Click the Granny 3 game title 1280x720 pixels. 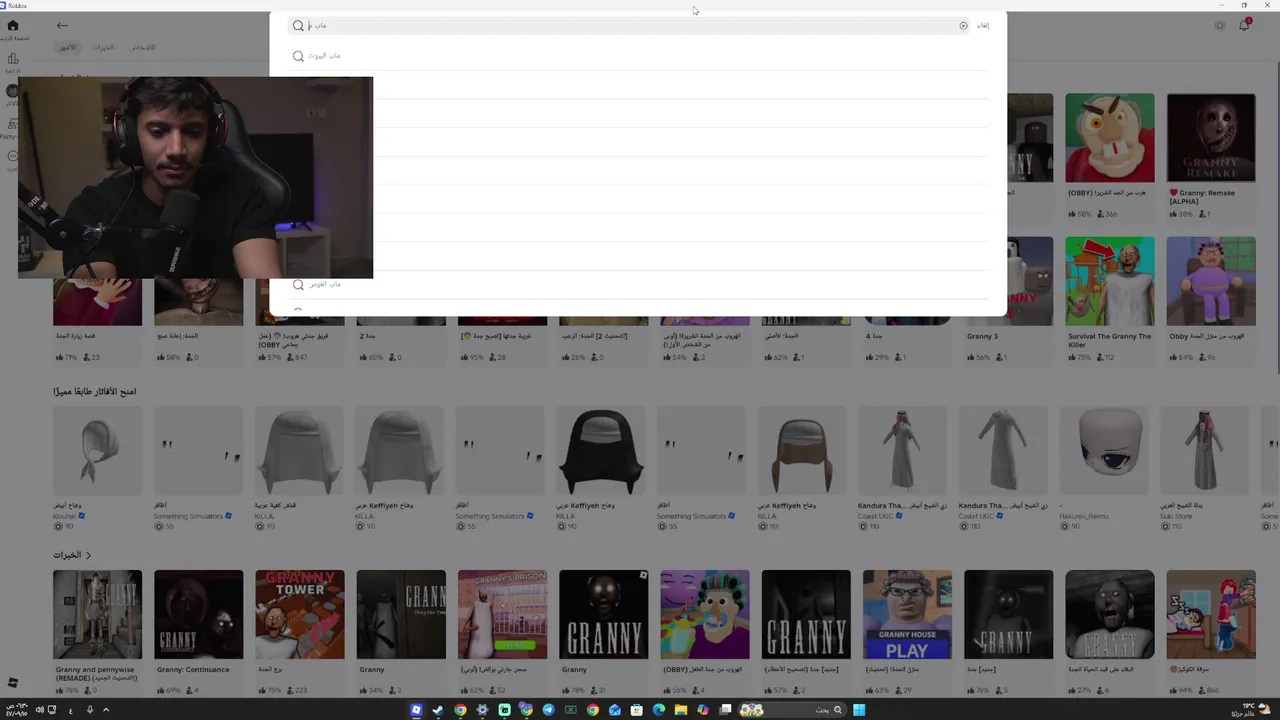click(x=982, y=336)
